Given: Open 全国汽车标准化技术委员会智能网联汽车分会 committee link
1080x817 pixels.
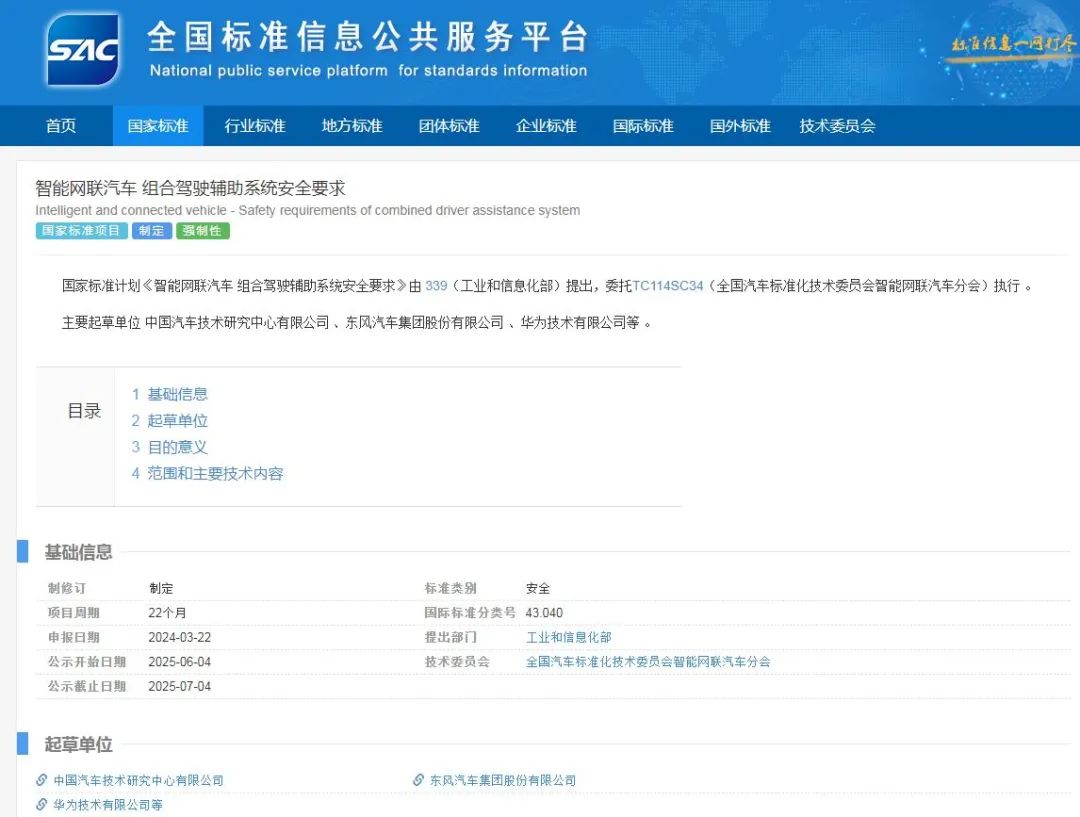Looking at the screenshot, I should coord(648,662).
